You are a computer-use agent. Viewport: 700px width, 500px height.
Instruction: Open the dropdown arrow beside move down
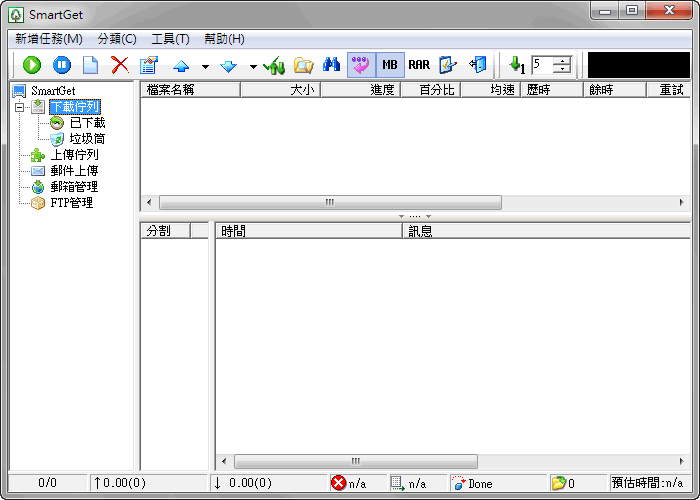click(x=253, y=66)
